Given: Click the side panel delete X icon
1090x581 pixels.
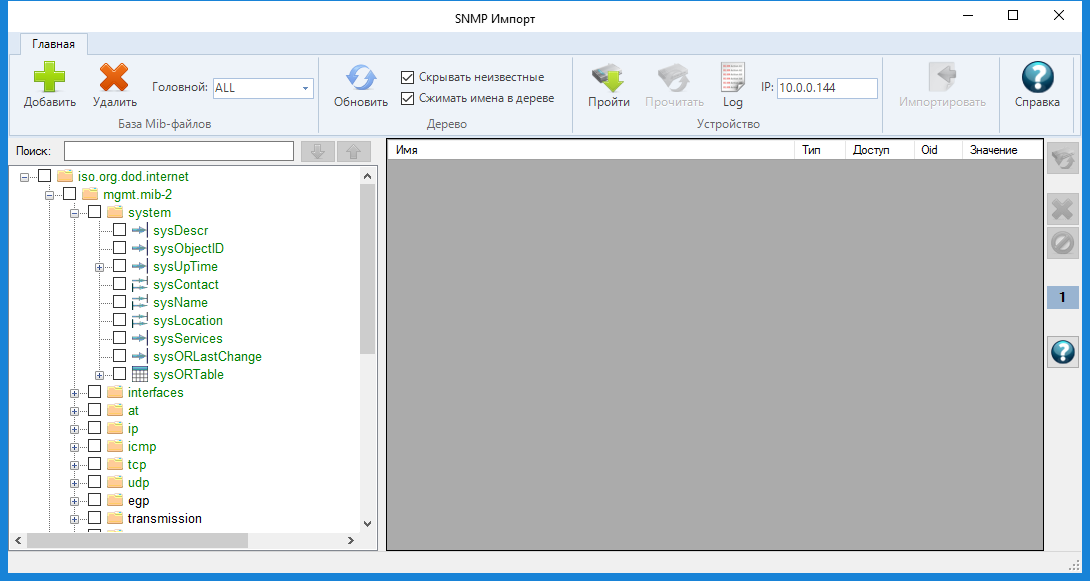Looking at the screenshot, I should pyautogui.click(x=1062, y=209).
